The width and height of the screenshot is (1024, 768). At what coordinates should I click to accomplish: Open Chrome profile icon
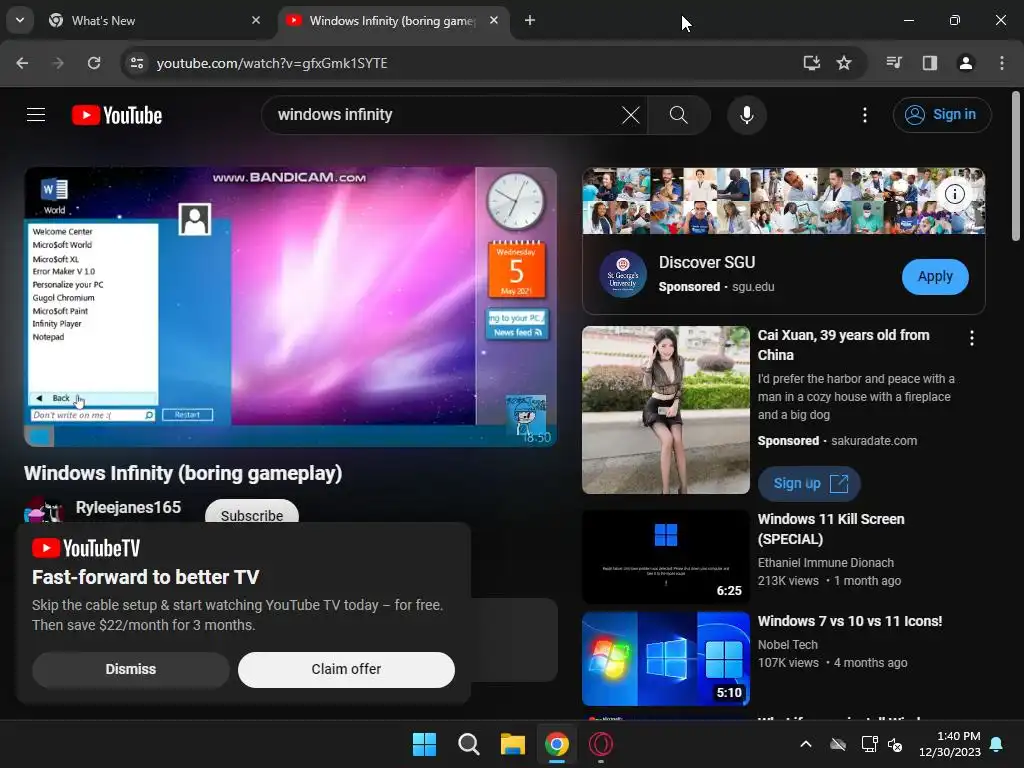[966, 63]
